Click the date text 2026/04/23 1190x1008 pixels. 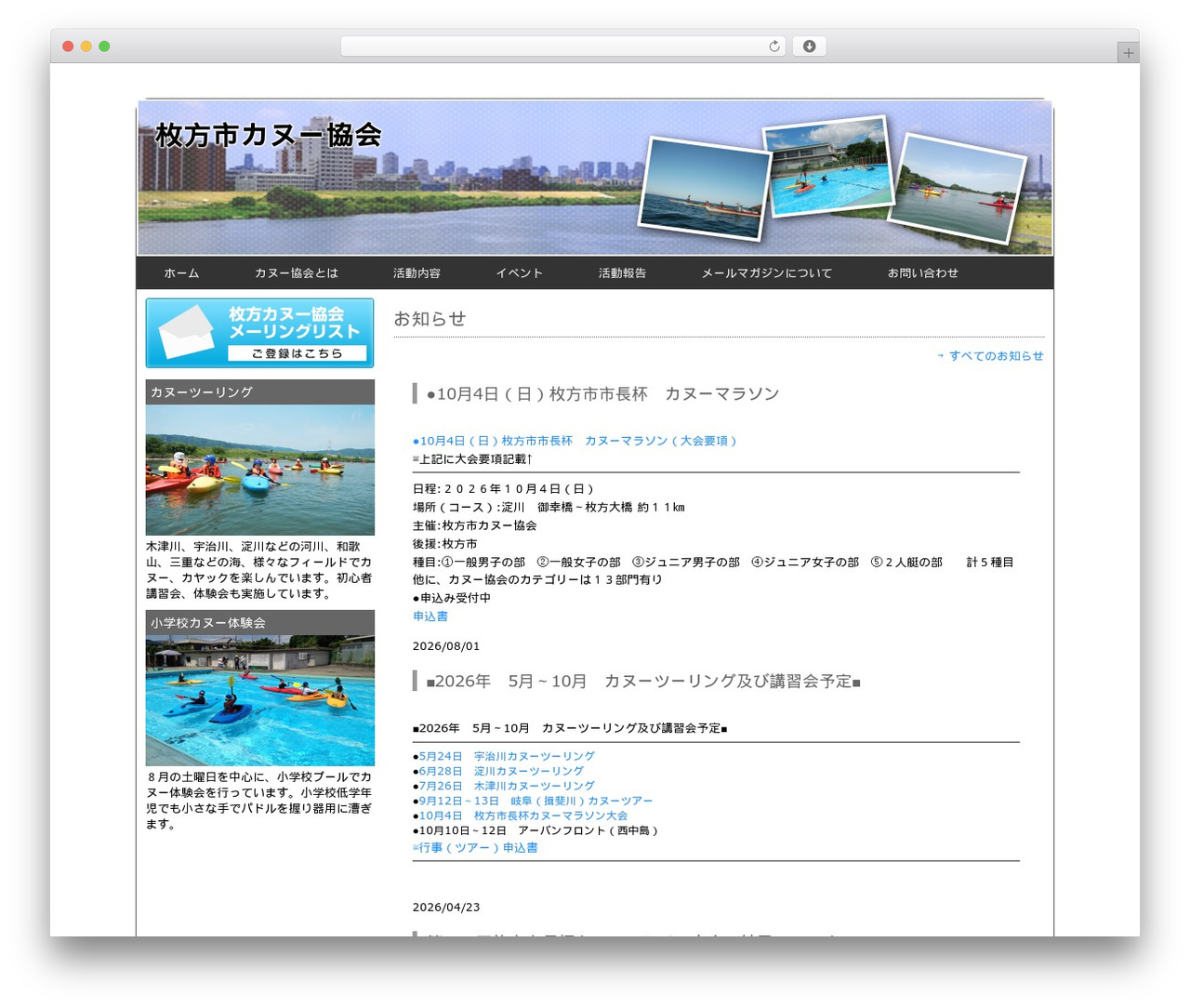point(446,908)
